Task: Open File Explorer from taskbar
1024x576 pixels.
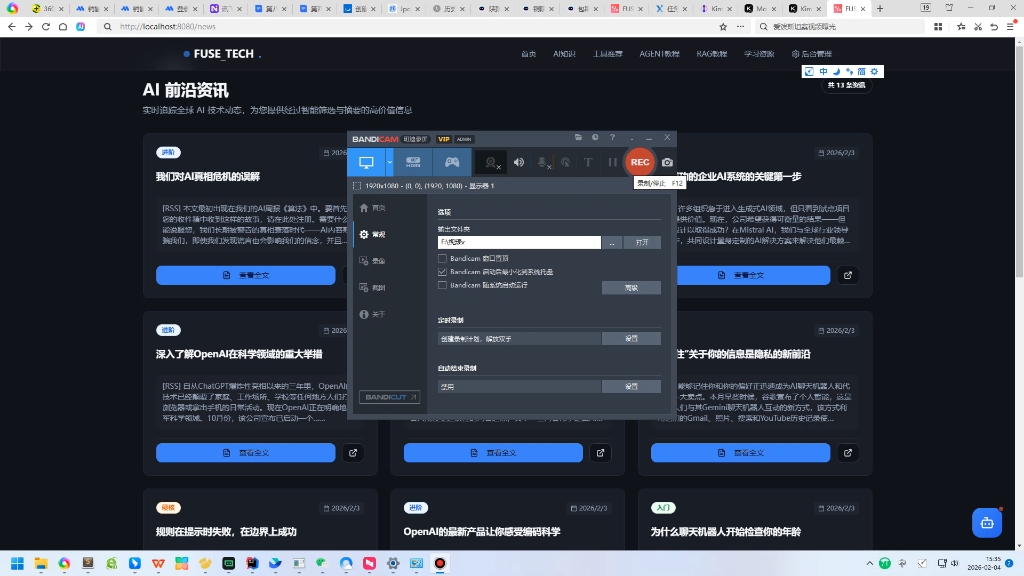Action: [x=41, y=563]
